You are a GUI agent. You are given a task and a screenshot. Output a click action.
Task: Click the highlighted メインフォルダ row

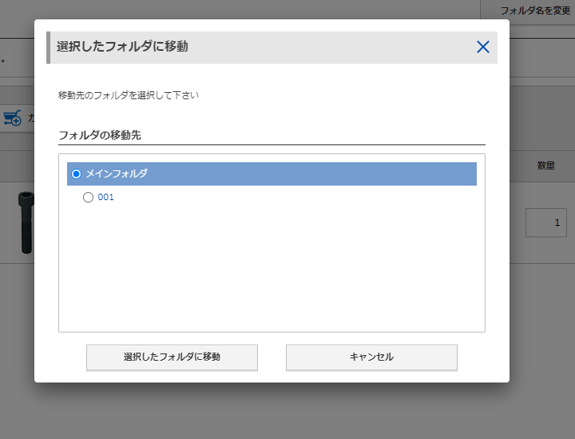coord(272,174)
